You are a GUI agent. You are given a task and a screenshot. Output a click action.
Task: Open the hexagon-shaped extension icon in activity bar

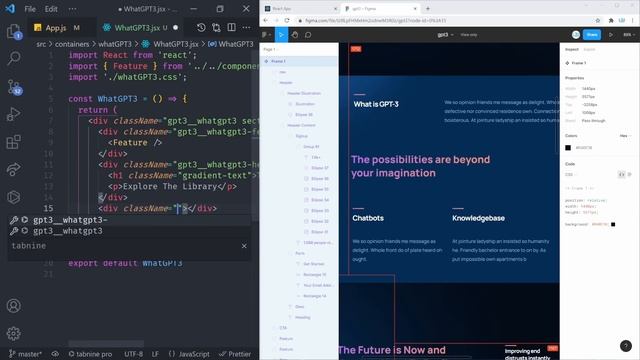13,197
